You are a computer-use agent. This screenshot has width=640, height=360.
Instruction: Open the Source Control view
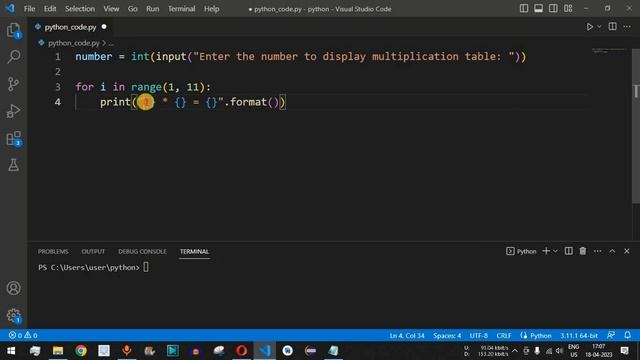(13, 84)
